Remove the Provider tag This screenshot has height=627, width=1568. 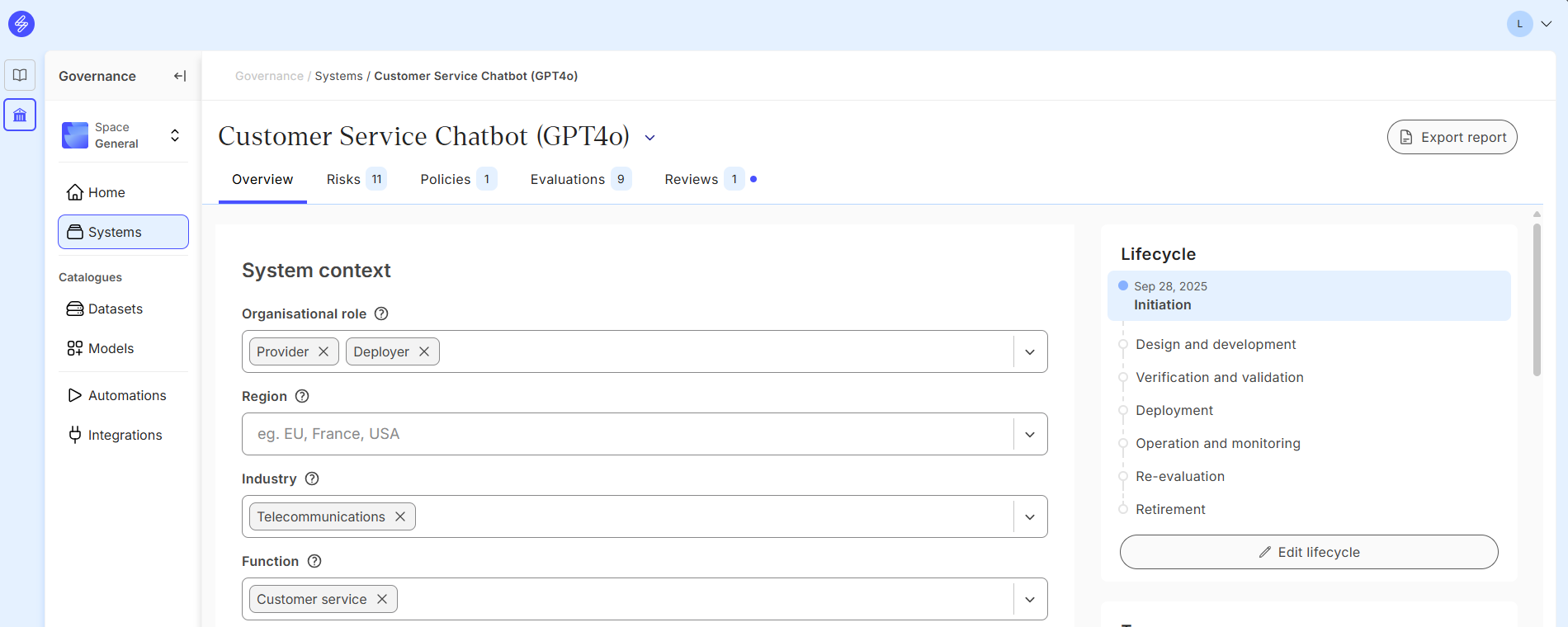[x=324, y=351]
